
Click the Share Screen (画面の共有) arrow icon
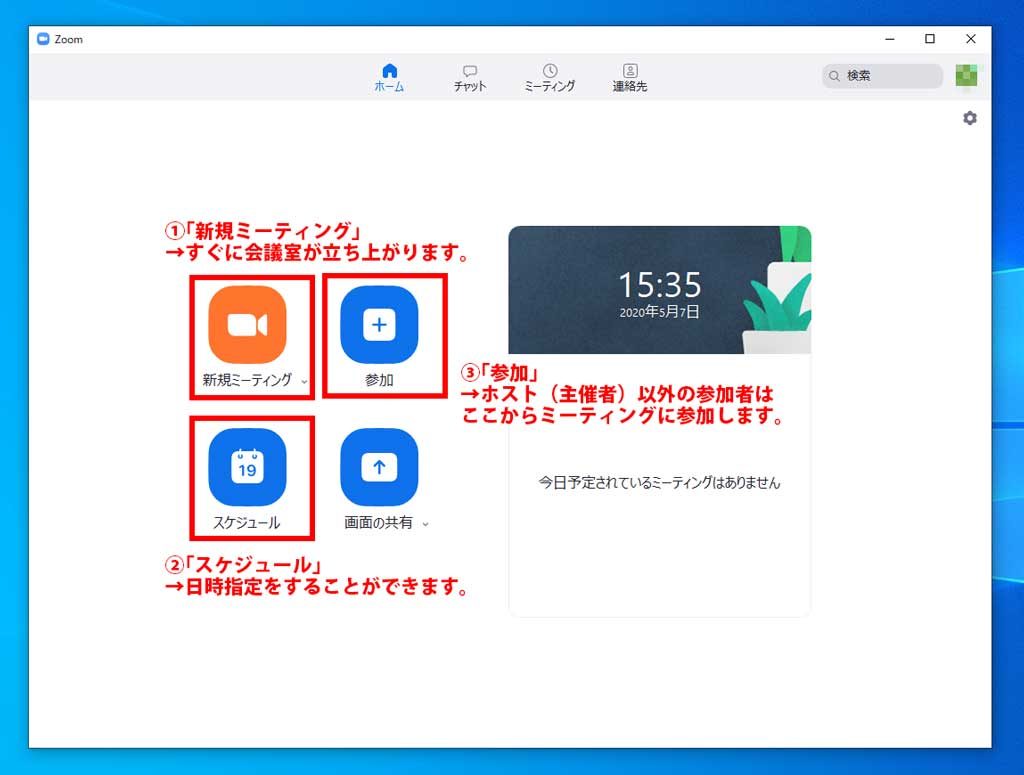click(379, 467)
